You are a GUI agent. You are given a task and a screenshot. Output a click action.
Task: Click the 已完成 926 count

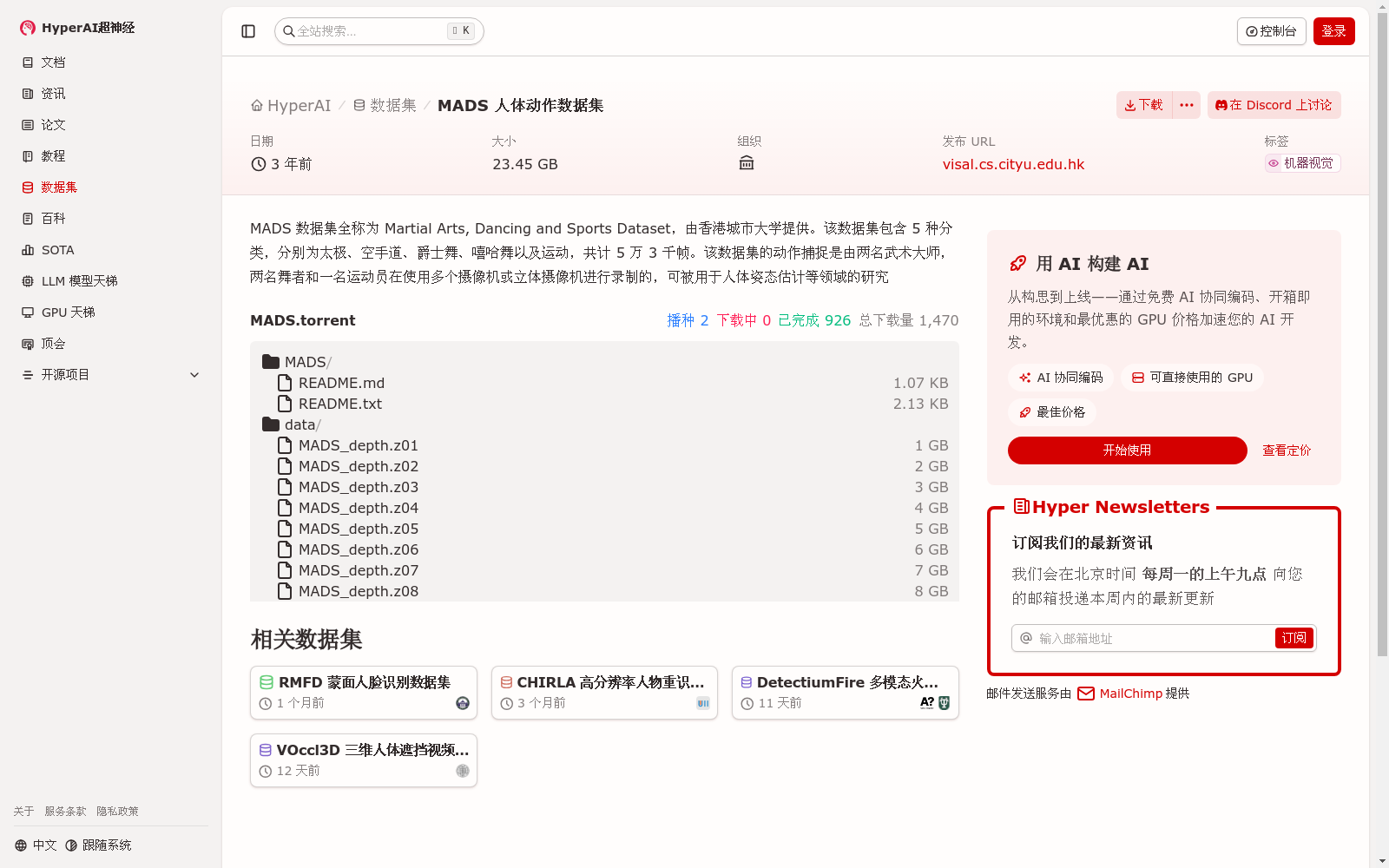coord(814,320)
